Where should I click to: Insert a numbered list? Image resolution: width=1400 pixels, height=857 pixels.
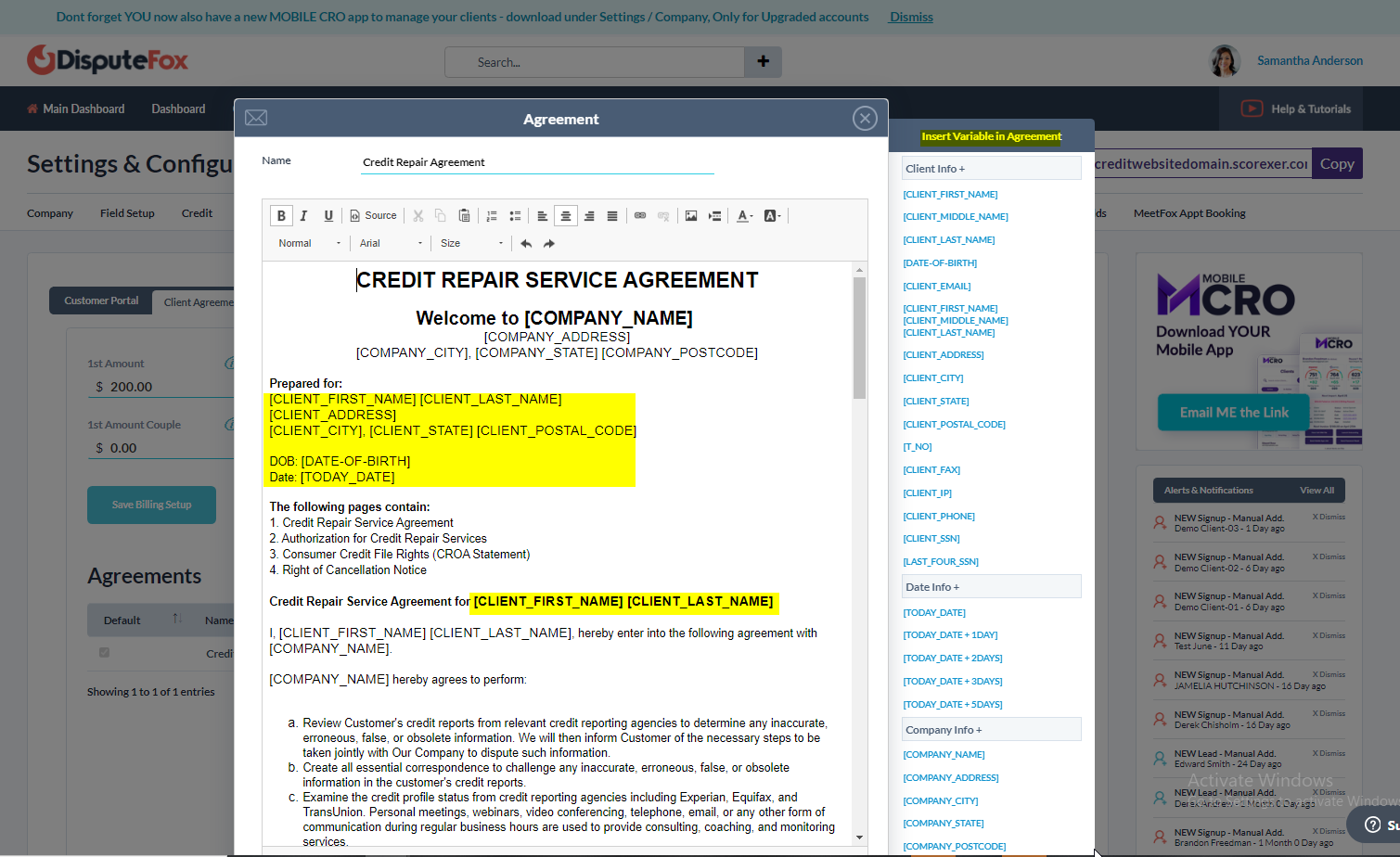pos(492,216)
